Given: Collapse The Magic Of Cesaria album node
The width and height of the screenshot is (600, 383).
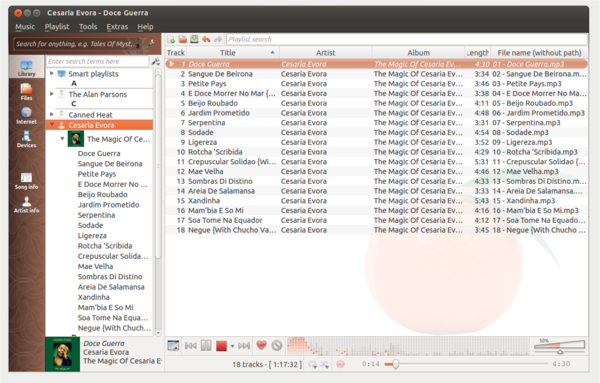Looking at the screenshot, I should click(x=62, y=139).
